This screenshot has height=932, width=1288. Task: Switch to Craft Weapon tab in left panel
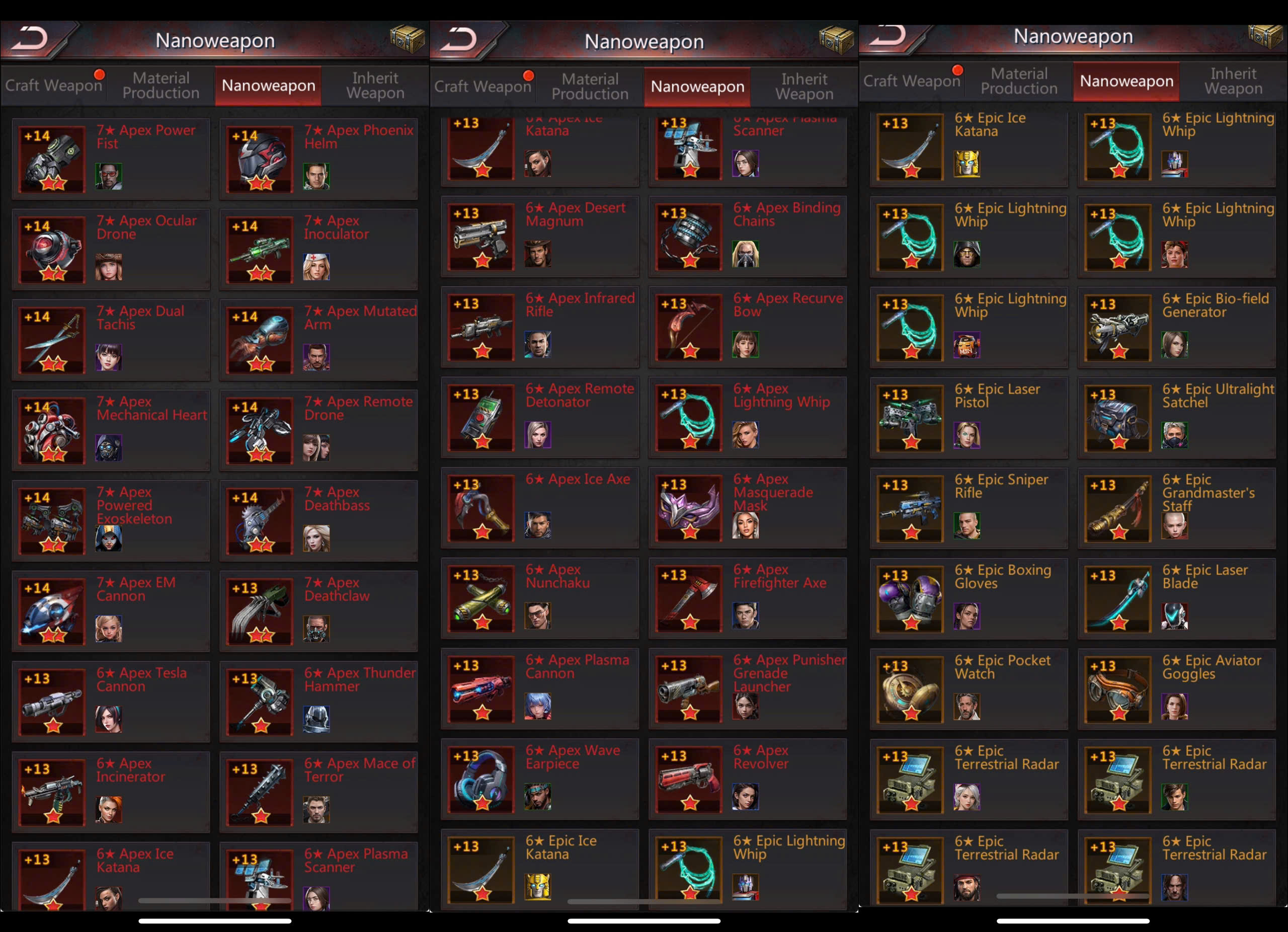(x=54, y=86)
